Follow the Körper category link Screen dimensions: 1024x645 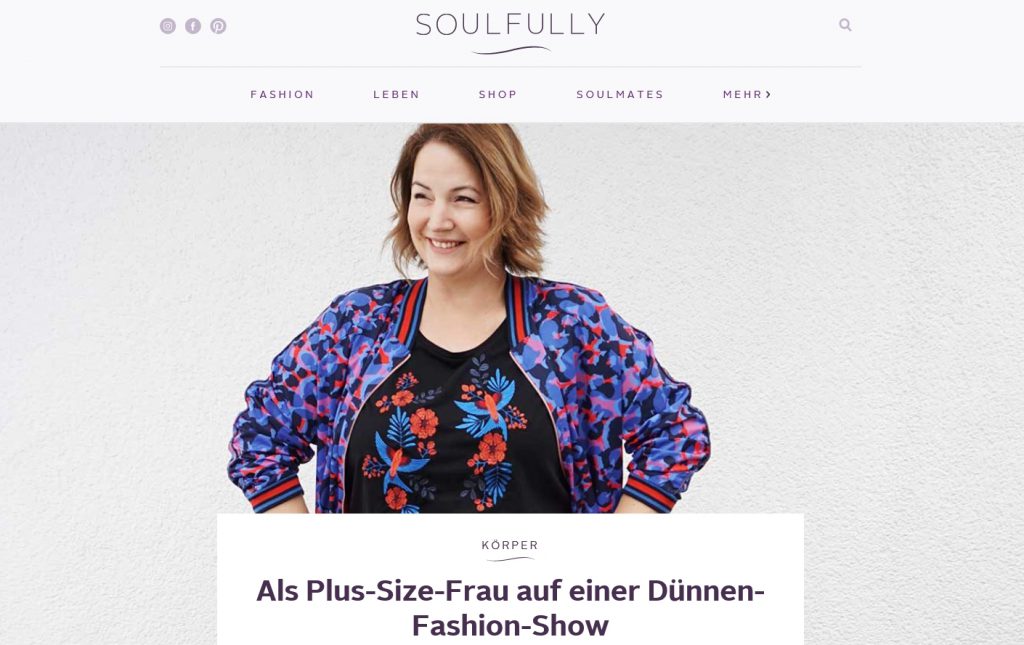pyautogui.click(x=510, y=545)
